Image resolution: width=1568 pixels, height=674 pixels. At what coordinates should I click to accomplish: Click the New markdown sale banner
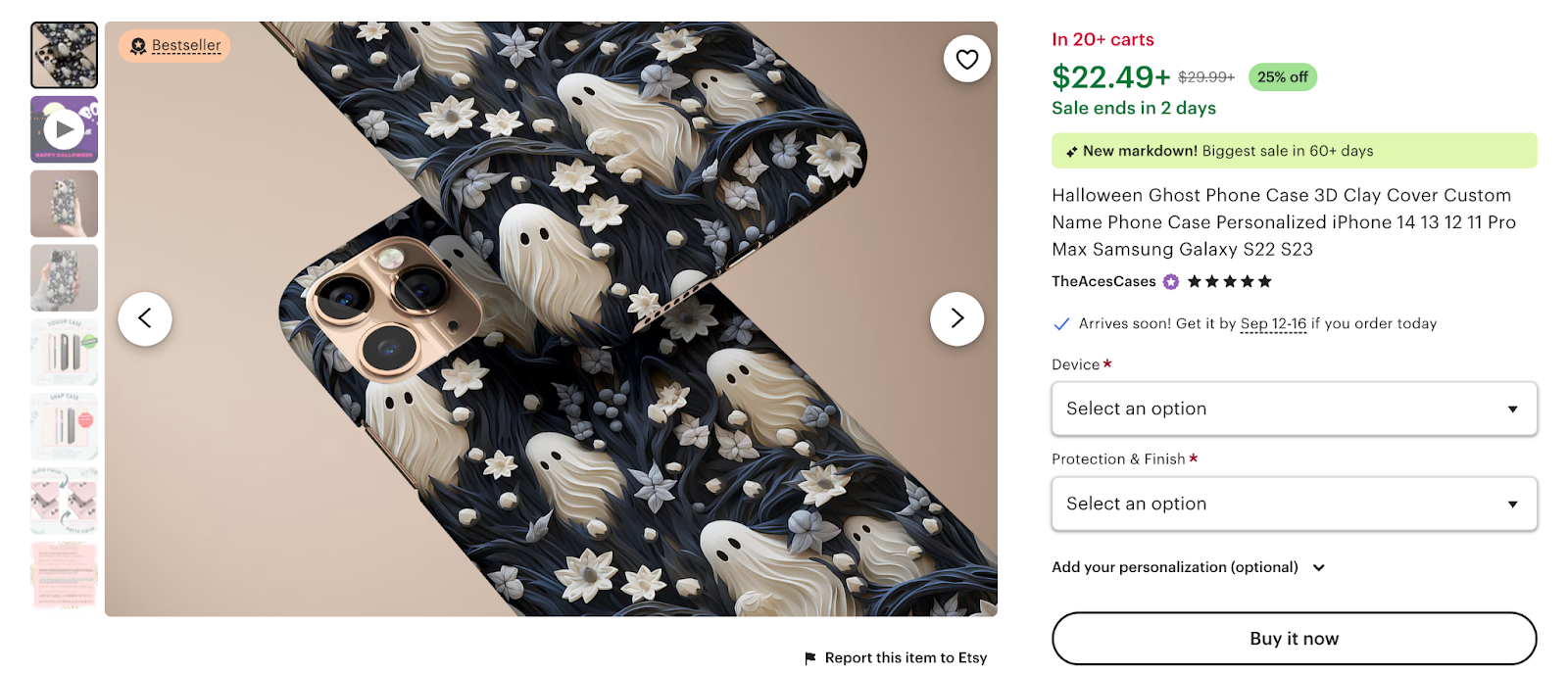pos(1294,151)
